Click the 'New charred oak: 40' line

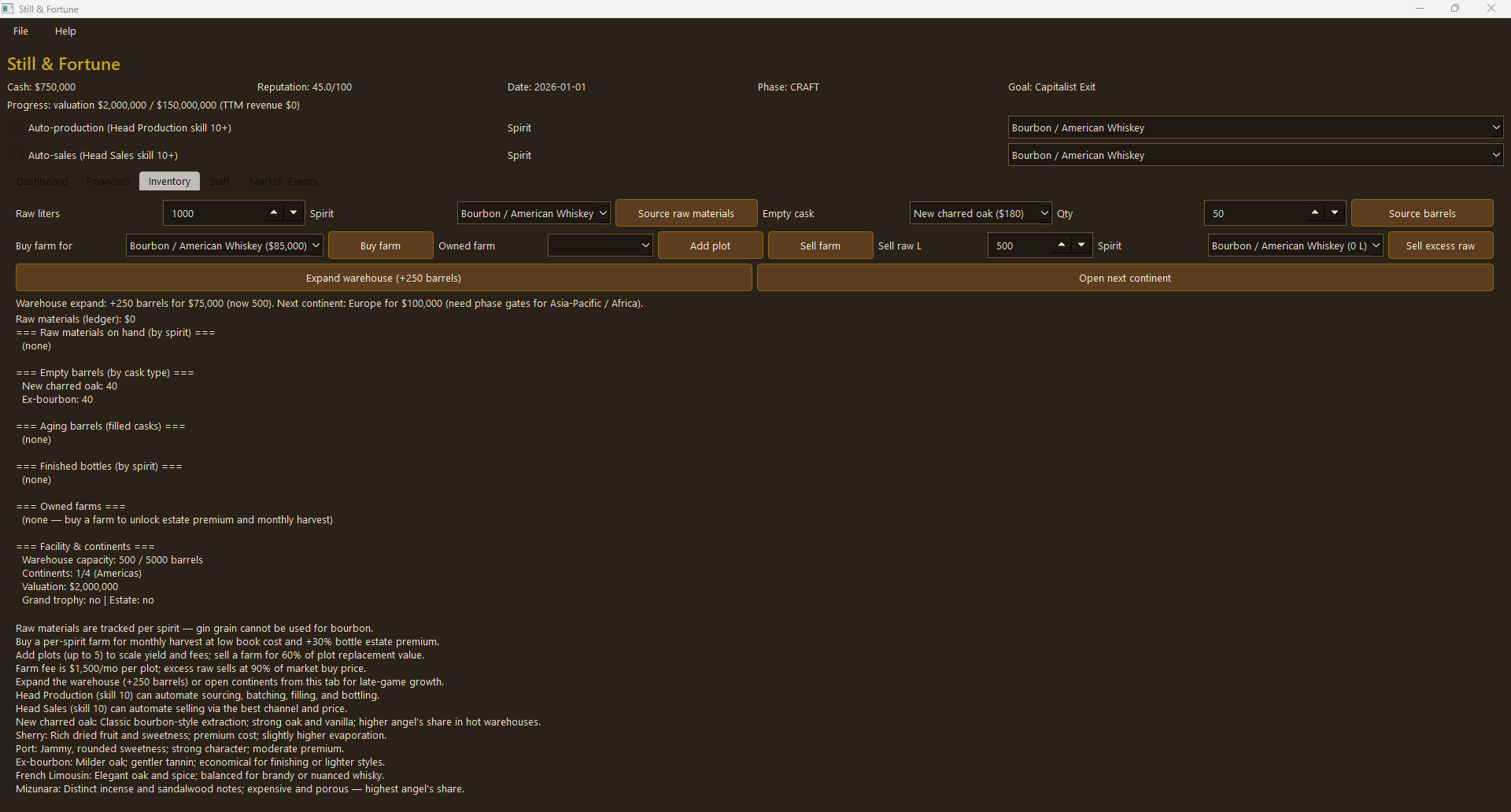coord(69,386)
